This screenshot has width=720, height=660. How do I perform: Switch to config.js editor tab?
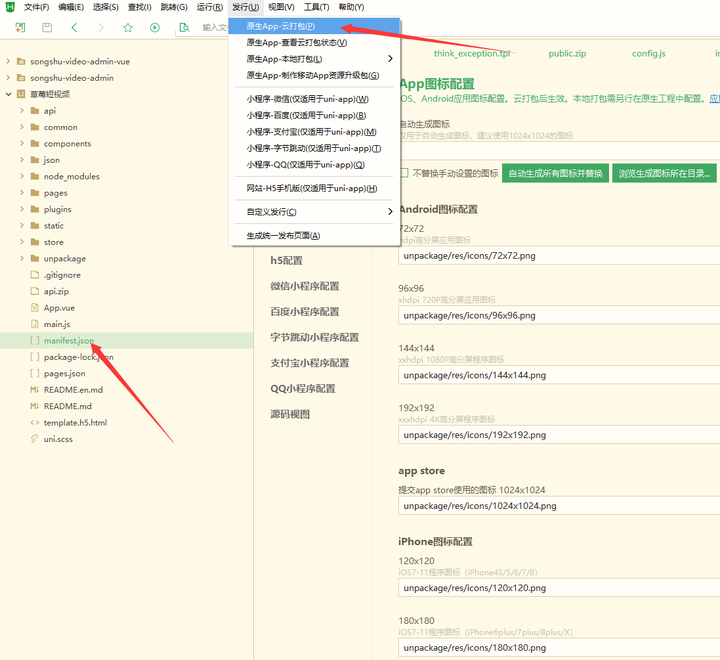[x=648, y=54]
